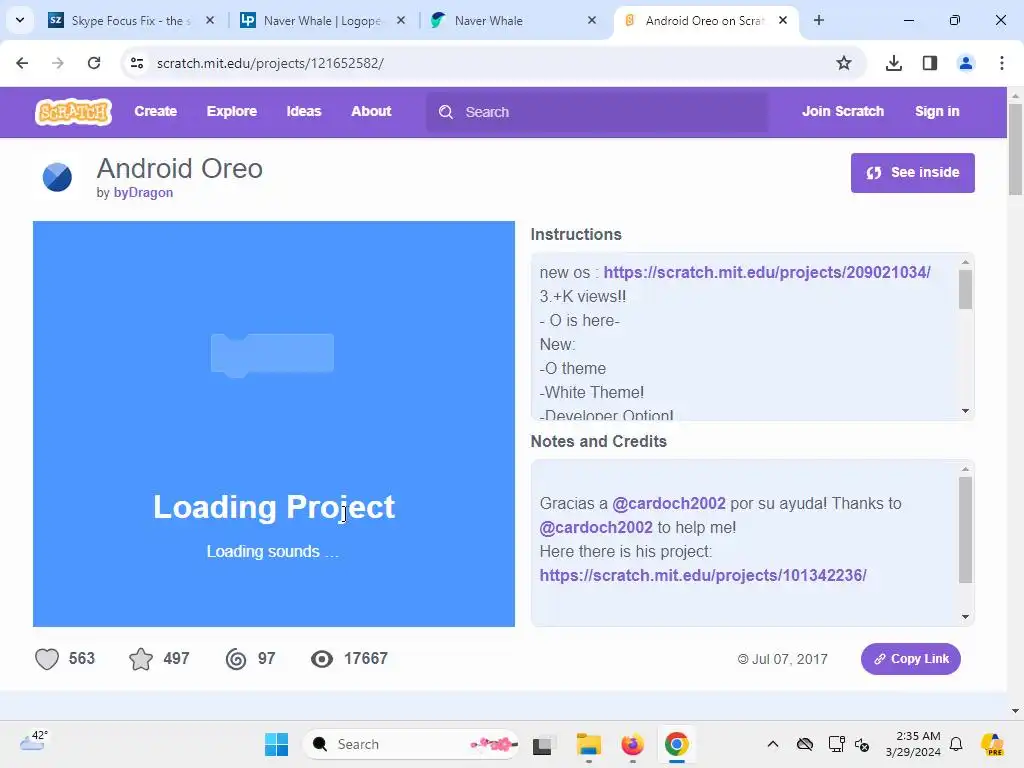Open a new browser tab

(819, 20)
